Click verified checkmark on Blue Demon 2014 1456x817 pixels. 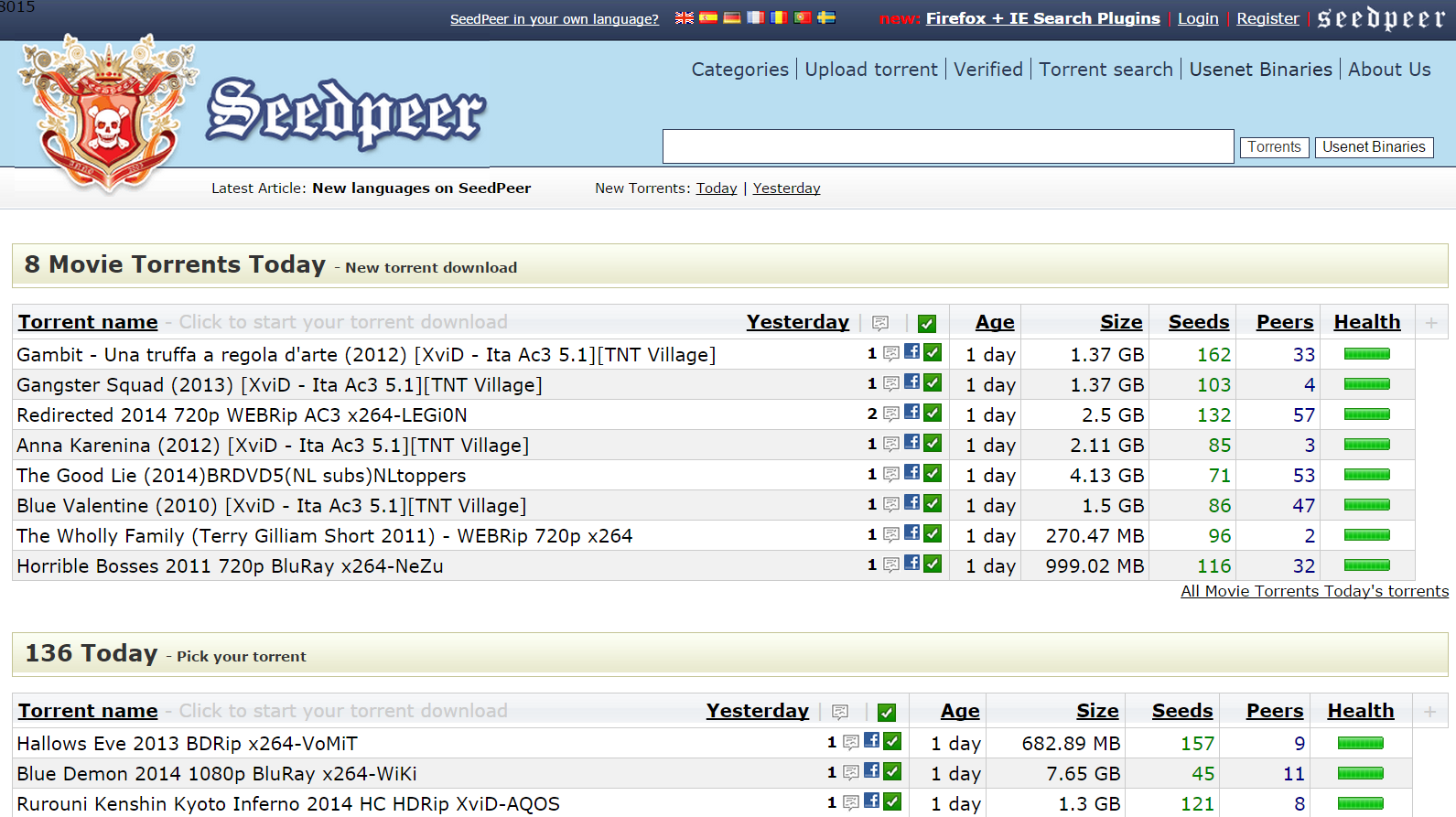coord(892,771)
